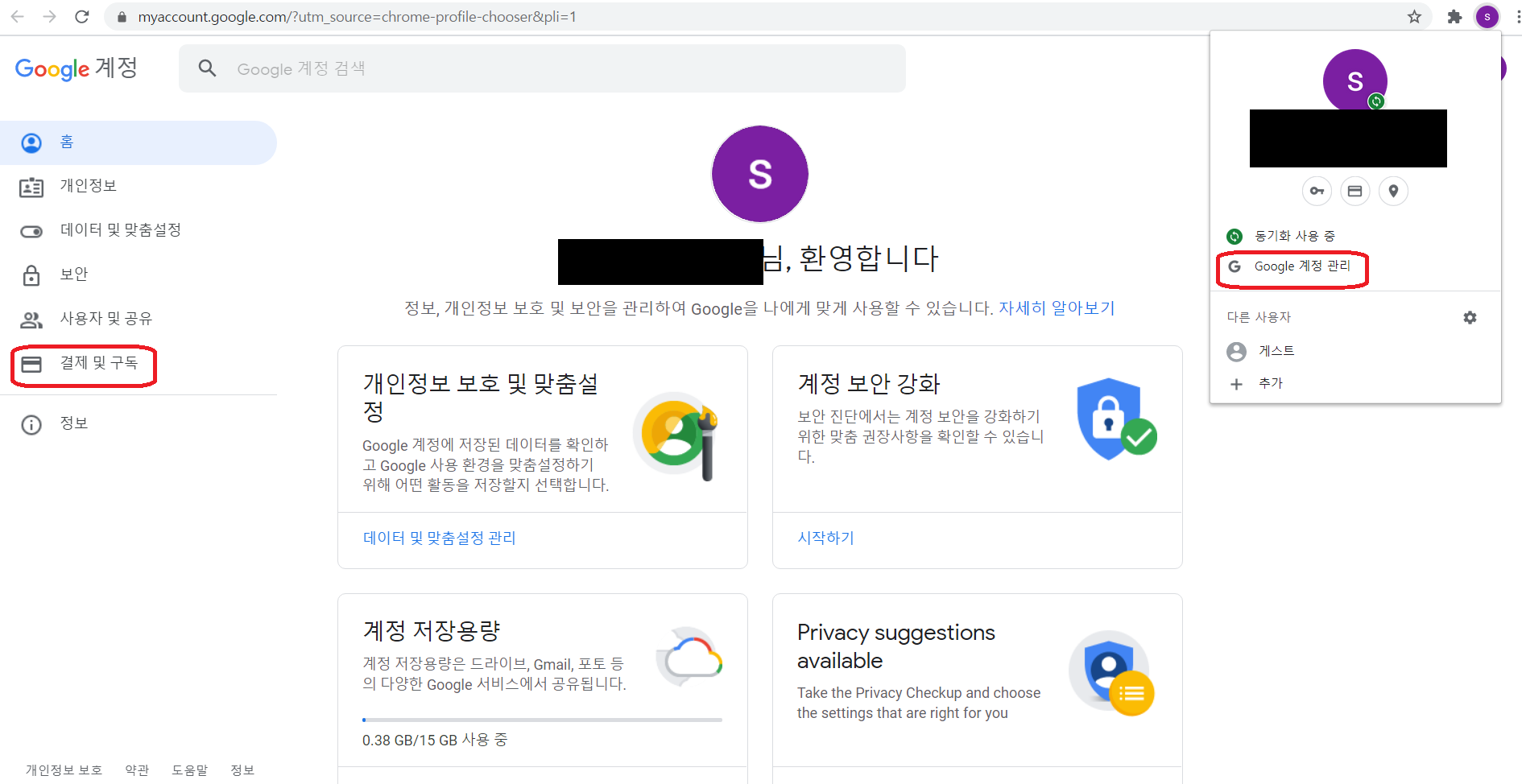Open the Chrome extensions puzzle icon
Image resolution: width=1522 pixels, height=784 pixels.
(x=1454, y=16)
